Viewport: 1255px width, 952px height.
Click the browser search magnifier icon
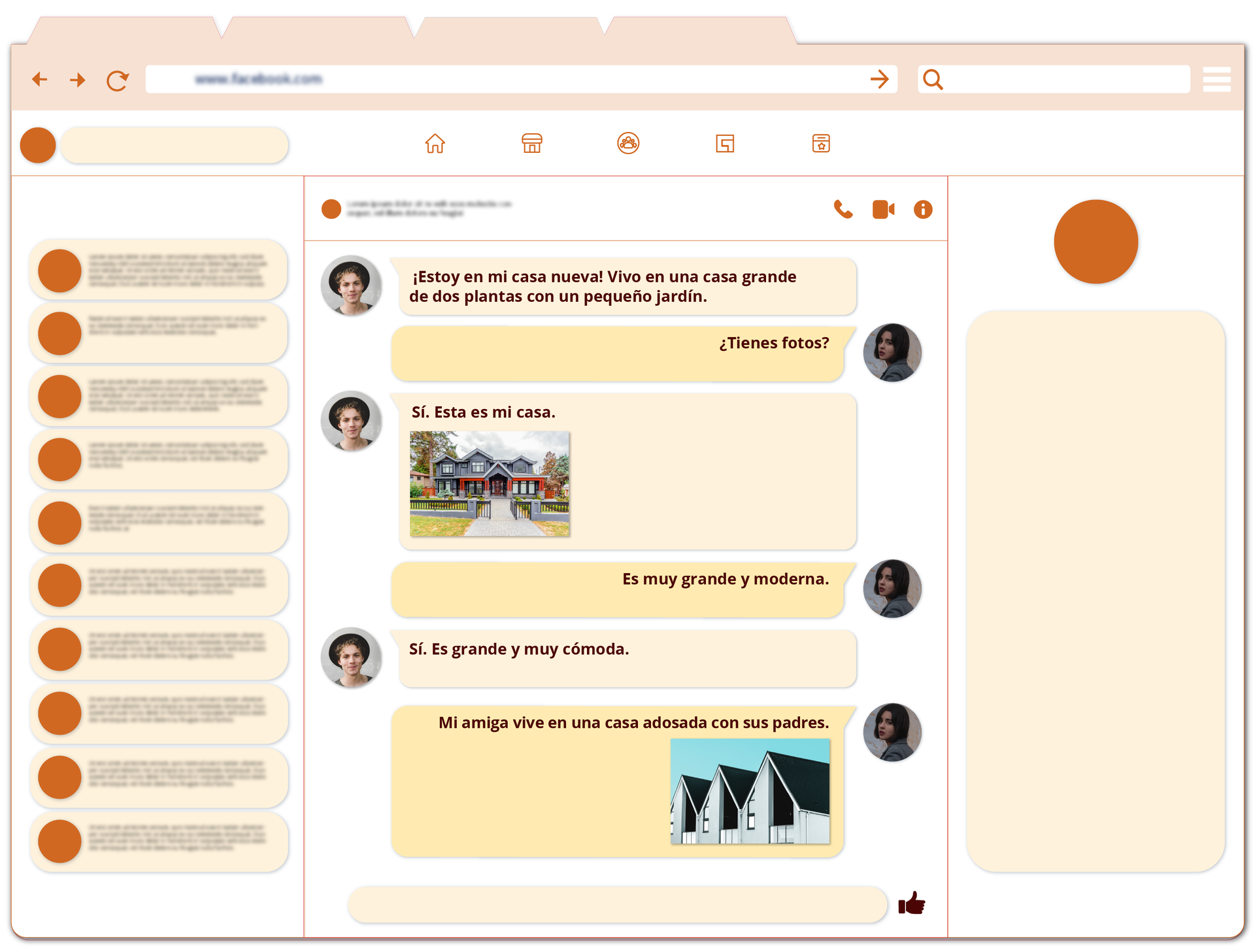[933, 80]
